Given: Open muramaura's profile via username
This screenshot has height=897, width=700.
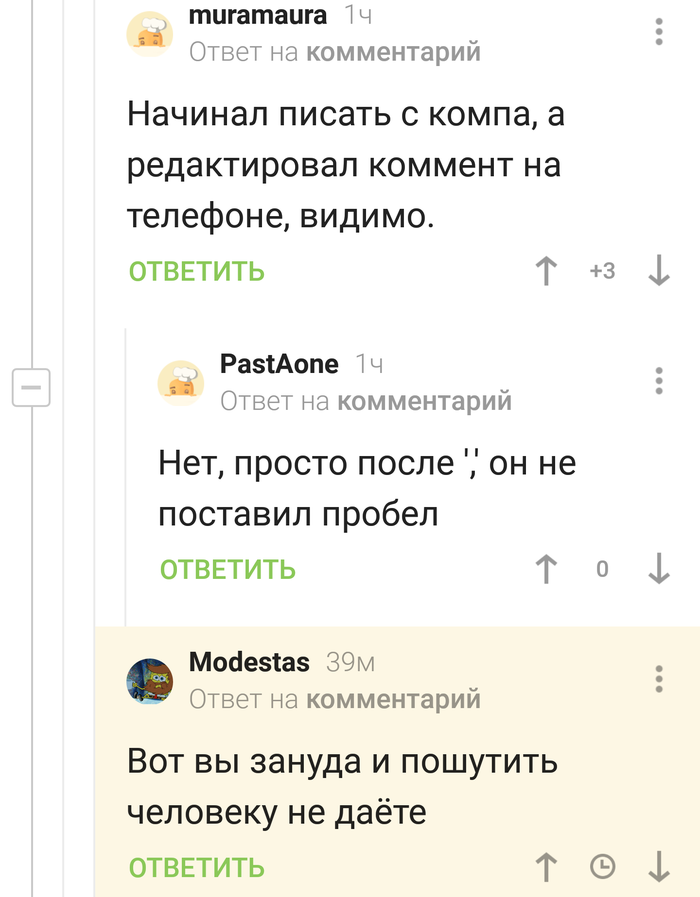Looking at the screenshot, I should (x=257, y=16).
